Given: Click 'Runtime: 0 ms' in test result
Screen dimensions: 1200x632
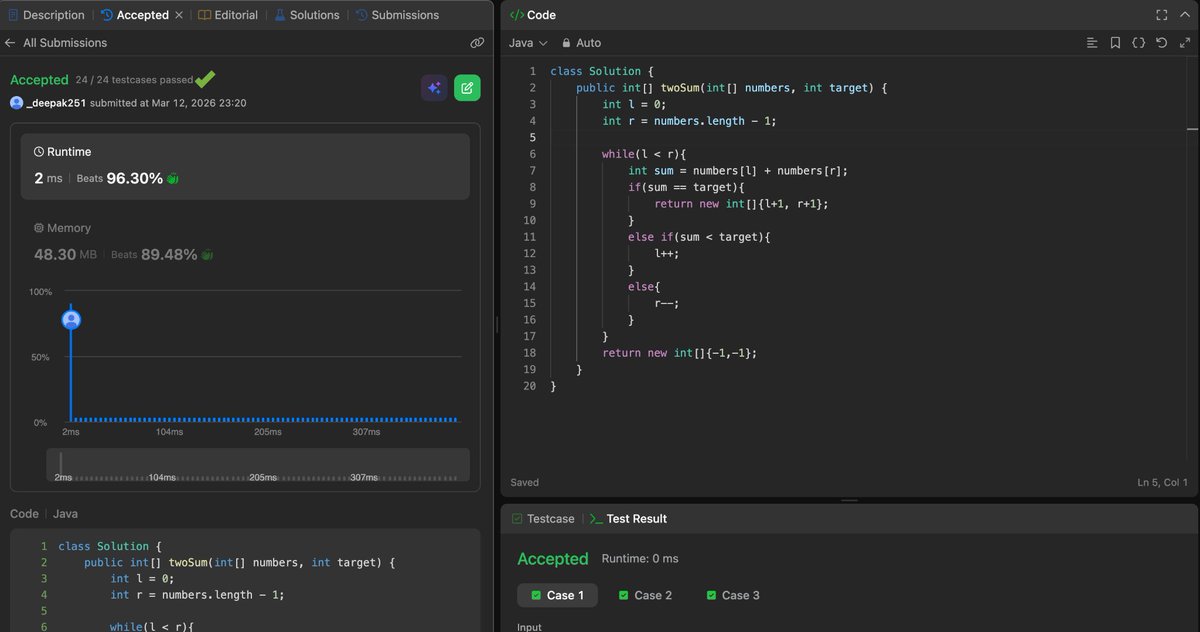Looking at the screenshot, I should click(x=640, y=559).
